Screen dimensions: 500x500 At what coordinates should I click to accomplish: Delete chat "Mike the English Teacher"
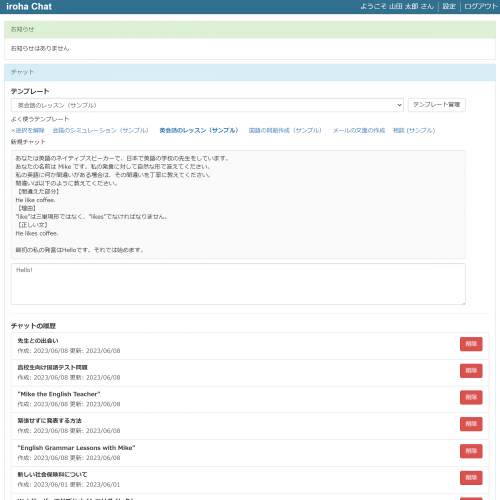pos(471,397)
